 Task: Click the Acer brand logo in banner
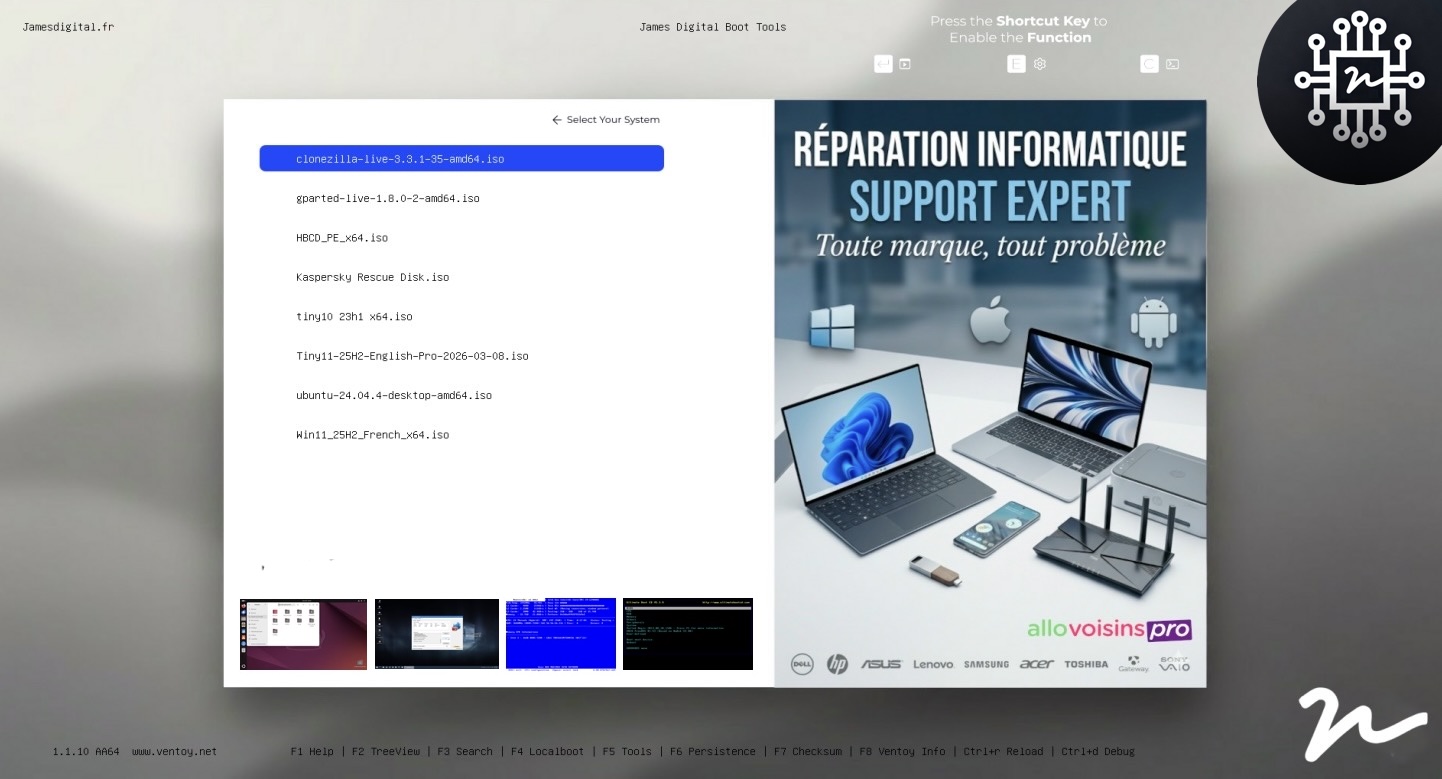click(x=1037, y=664)
